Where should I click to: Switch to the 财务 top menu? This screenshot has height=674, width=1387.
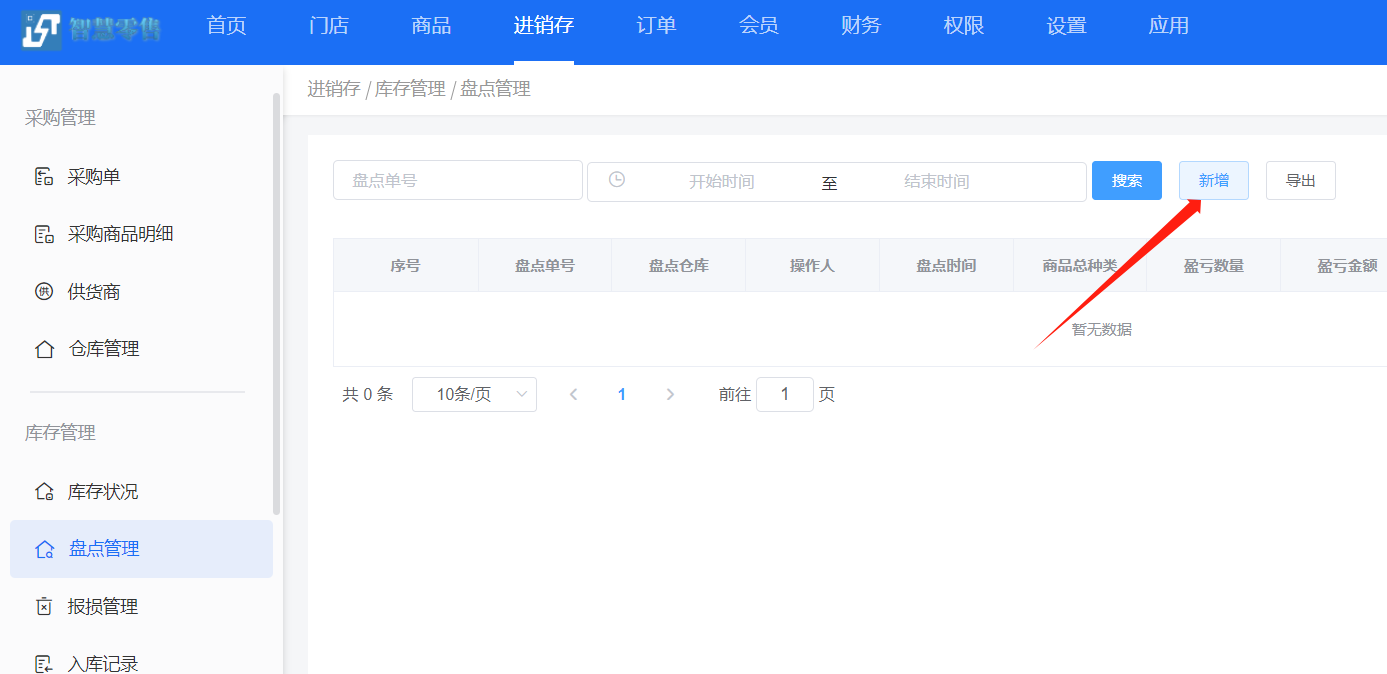click(x=861, y=26)
